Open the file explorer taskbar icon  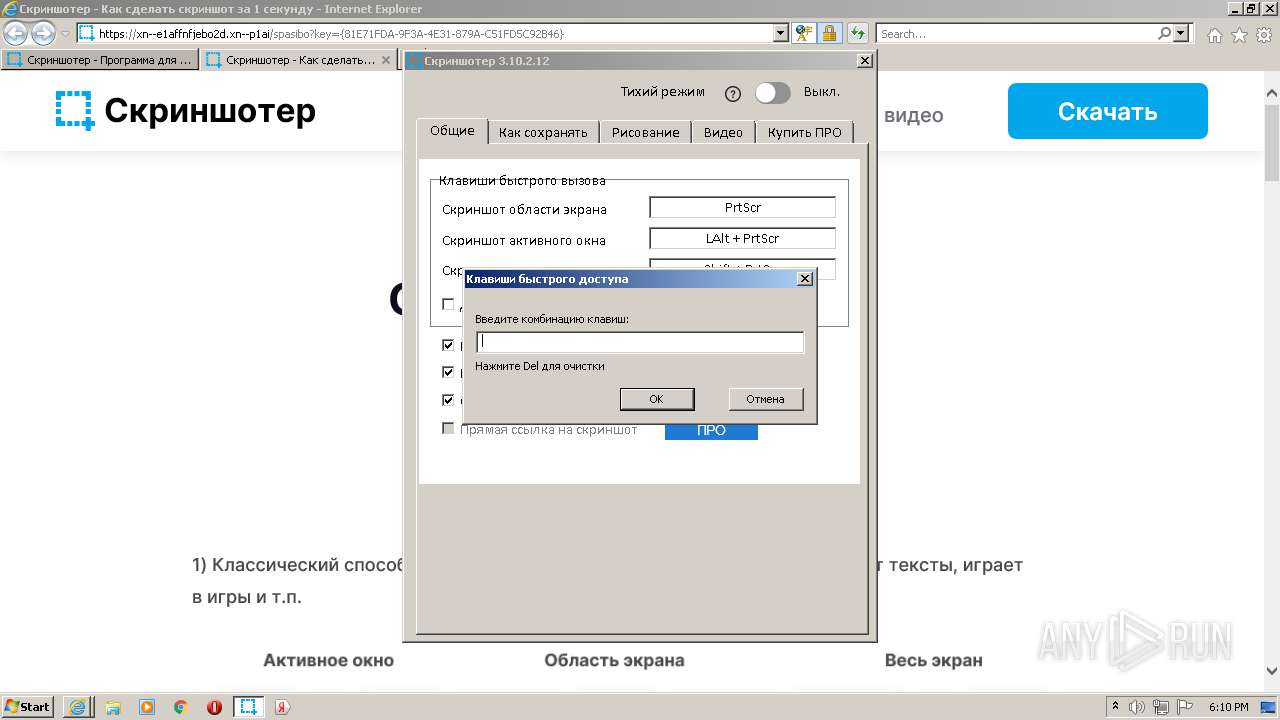tap(113, 707)
